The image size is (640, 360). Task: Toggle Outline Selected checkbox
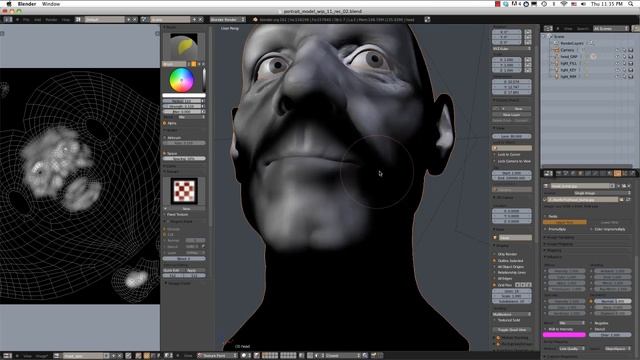pos(495,260)
